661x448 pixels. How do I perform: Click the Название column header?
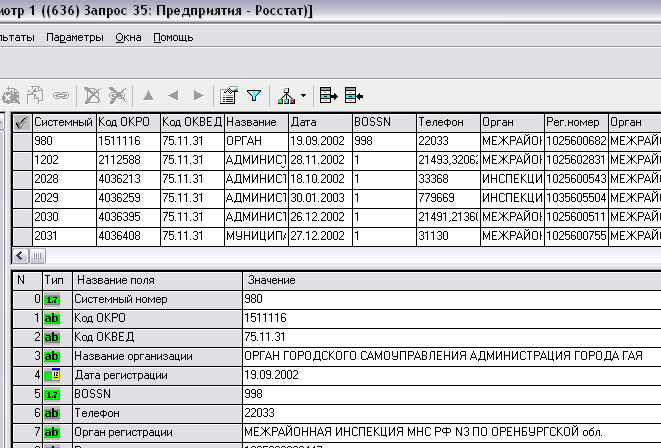(x=256, y=123)
